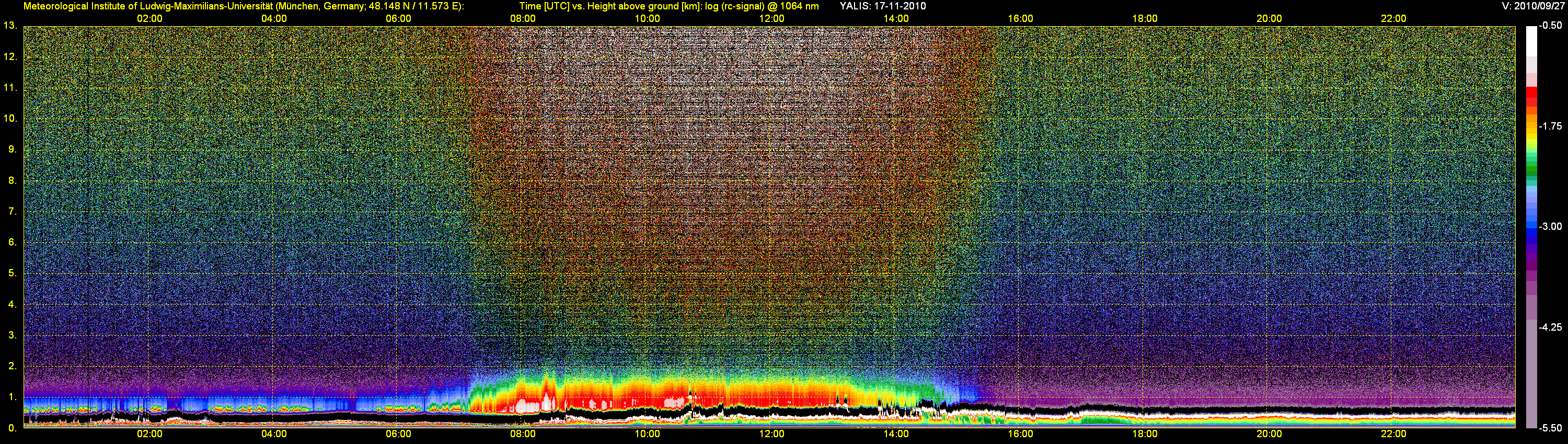
Task: Click the Meteorological Institute Ludwig-Maximilians-Universität title text
Action: [x=244, y=6]
